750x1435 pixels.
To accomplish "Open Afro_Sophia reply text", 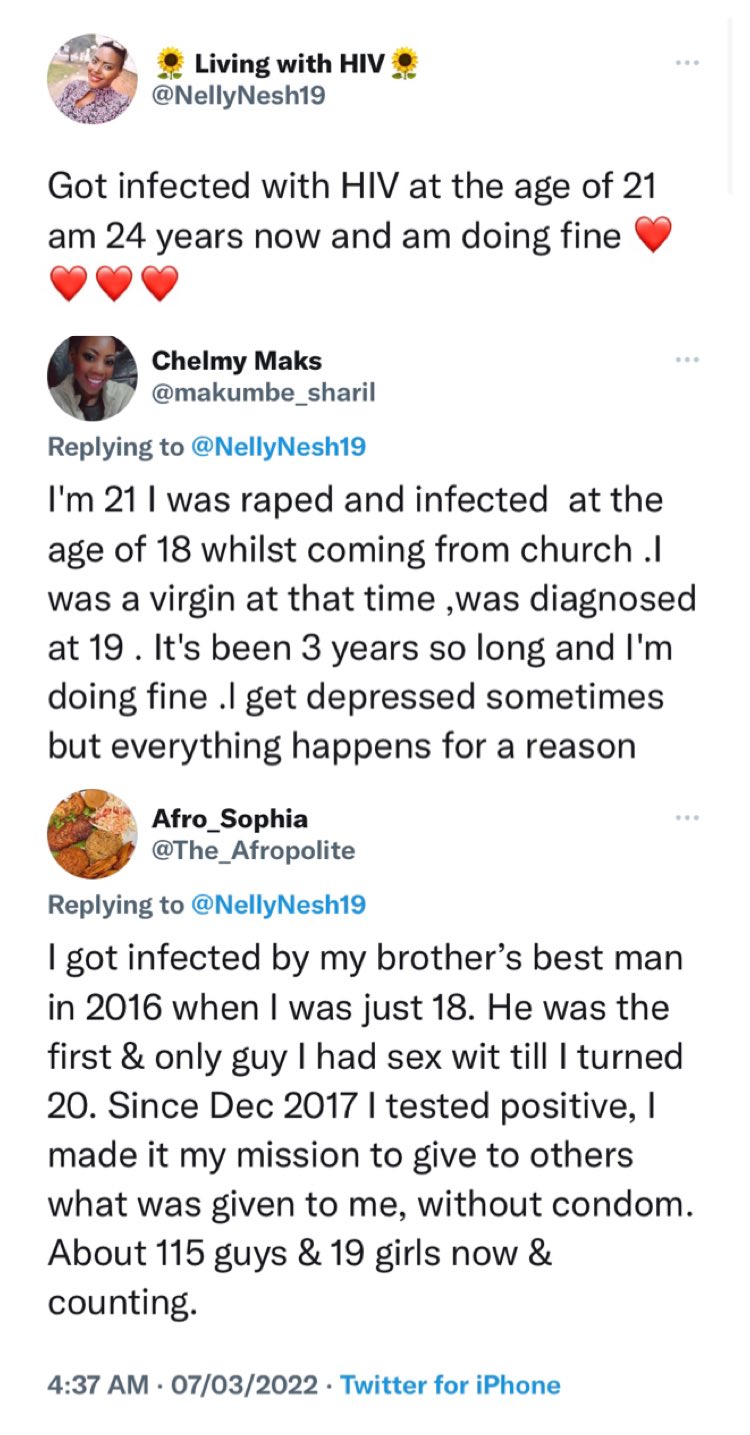I will (370, 1130).
